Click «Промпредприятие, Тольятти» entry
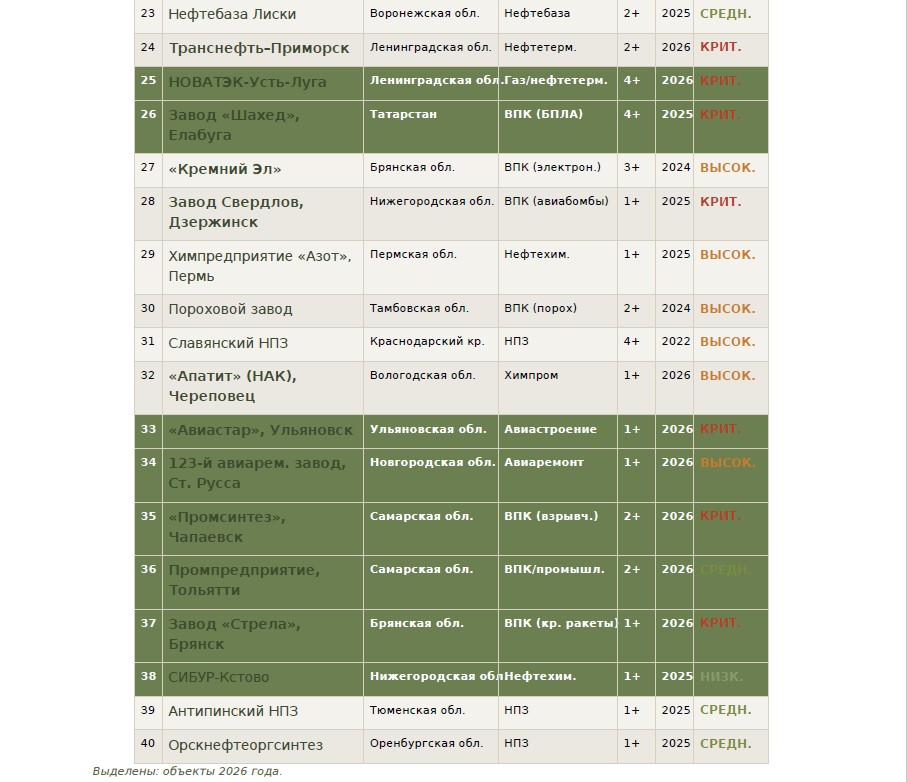This screenshot has height=782, width=907. click(x=244, y=580)
